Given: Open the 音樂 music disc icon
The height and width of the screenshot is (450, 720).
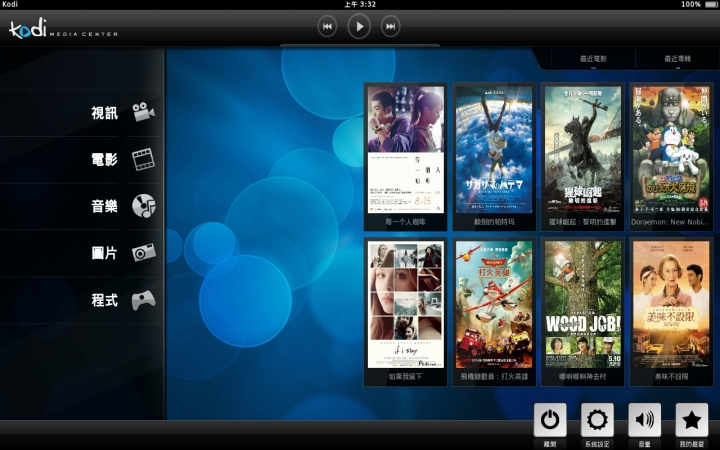Looking at the screenshot, I should [144, 206].
